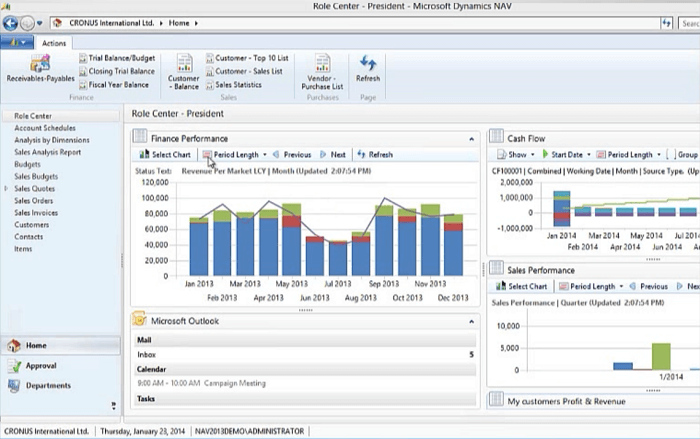Click the refresh icon beside the address bar
This screenshot has height=439, width=700.
click(x=667, y=23)
